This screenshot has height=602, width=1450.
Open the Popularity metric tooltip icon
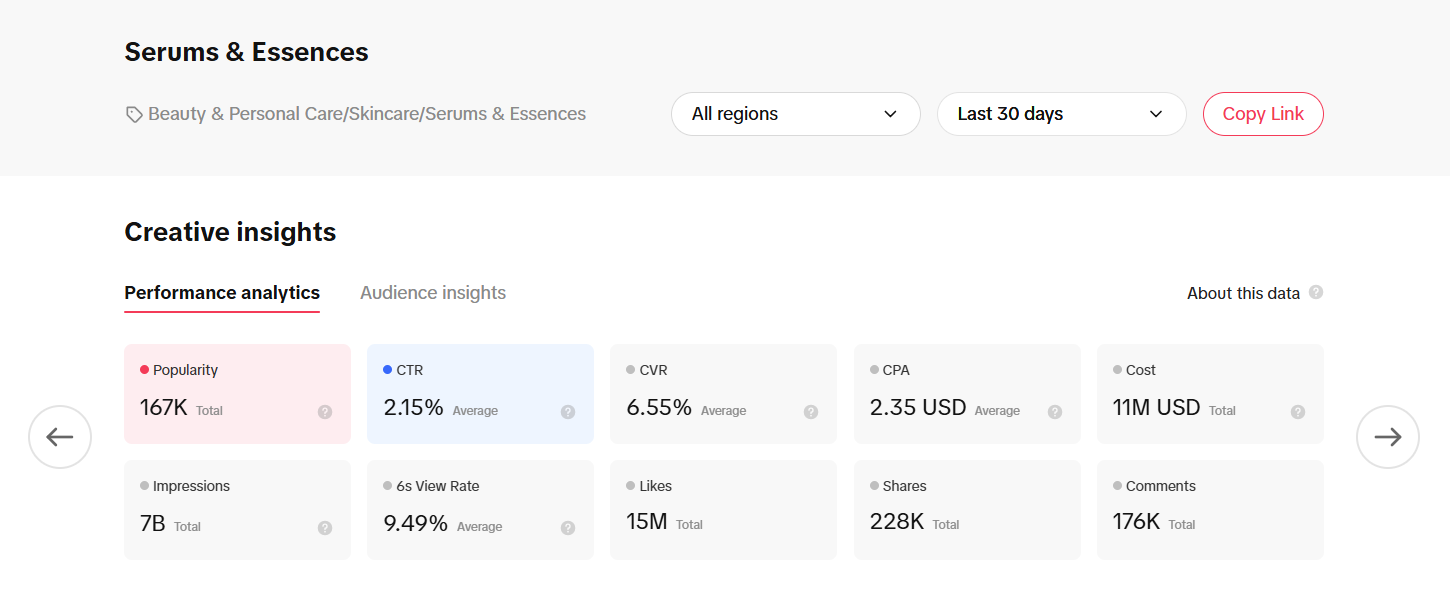pyautogui.click(x=323, y=411)
